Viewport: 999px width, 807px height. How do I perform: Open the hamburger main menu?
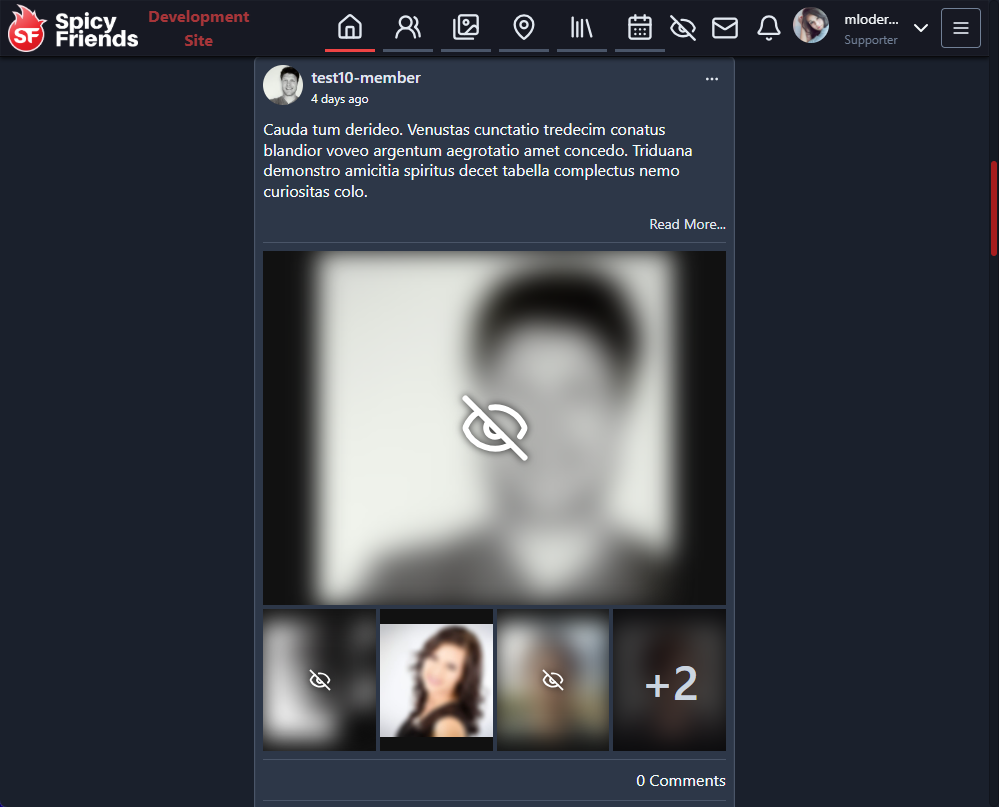pyautogui.click(x=961, y=28)
